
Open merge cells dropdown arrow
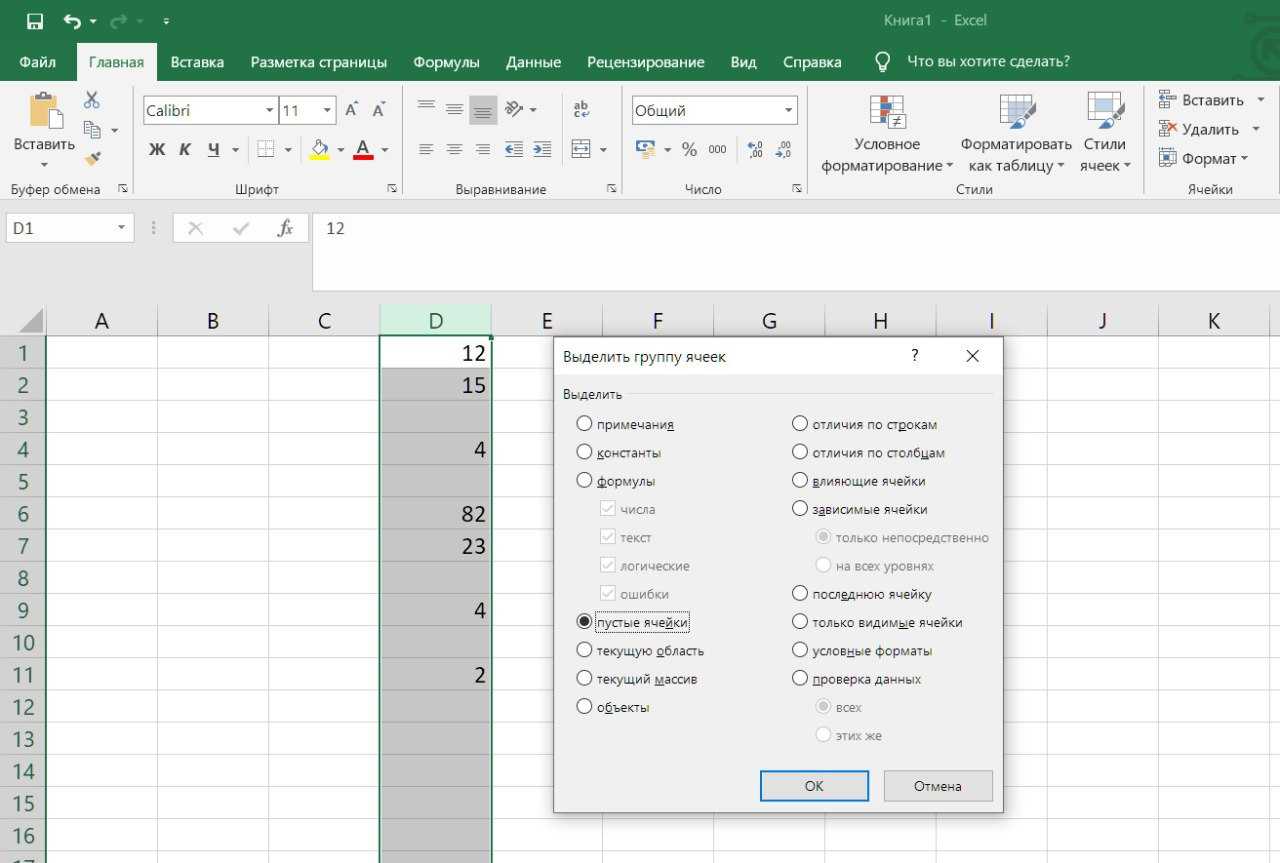coord(604,150)
